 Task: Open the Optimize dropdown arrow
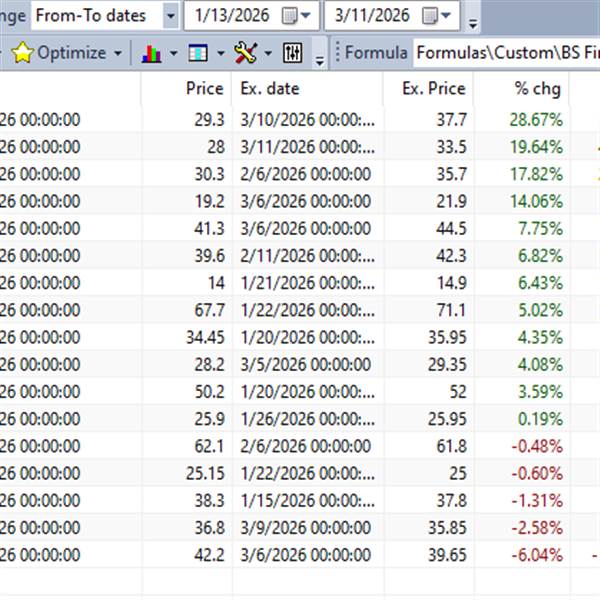(118, 53)
